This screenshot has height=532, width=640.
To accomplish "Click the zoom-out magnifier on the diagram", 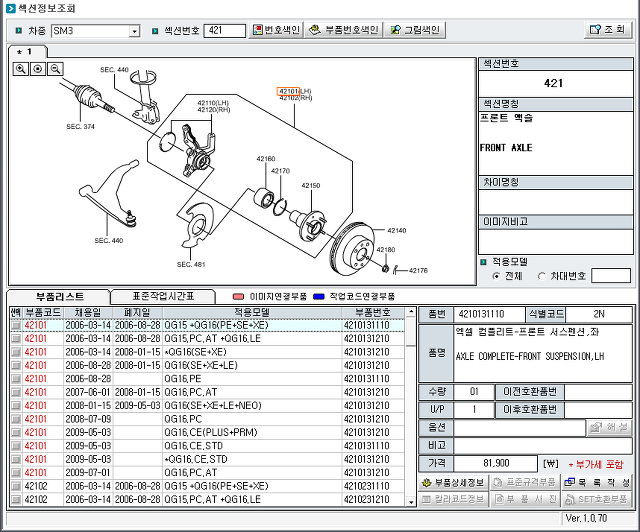I will (x=56, y=69).
